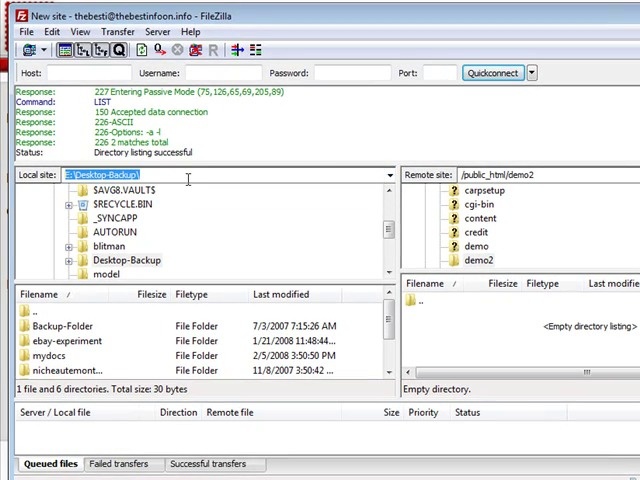The image size is (640, 480).
Task: Toggle message log display
Action: pyautogui.click(x=65, y=50)
